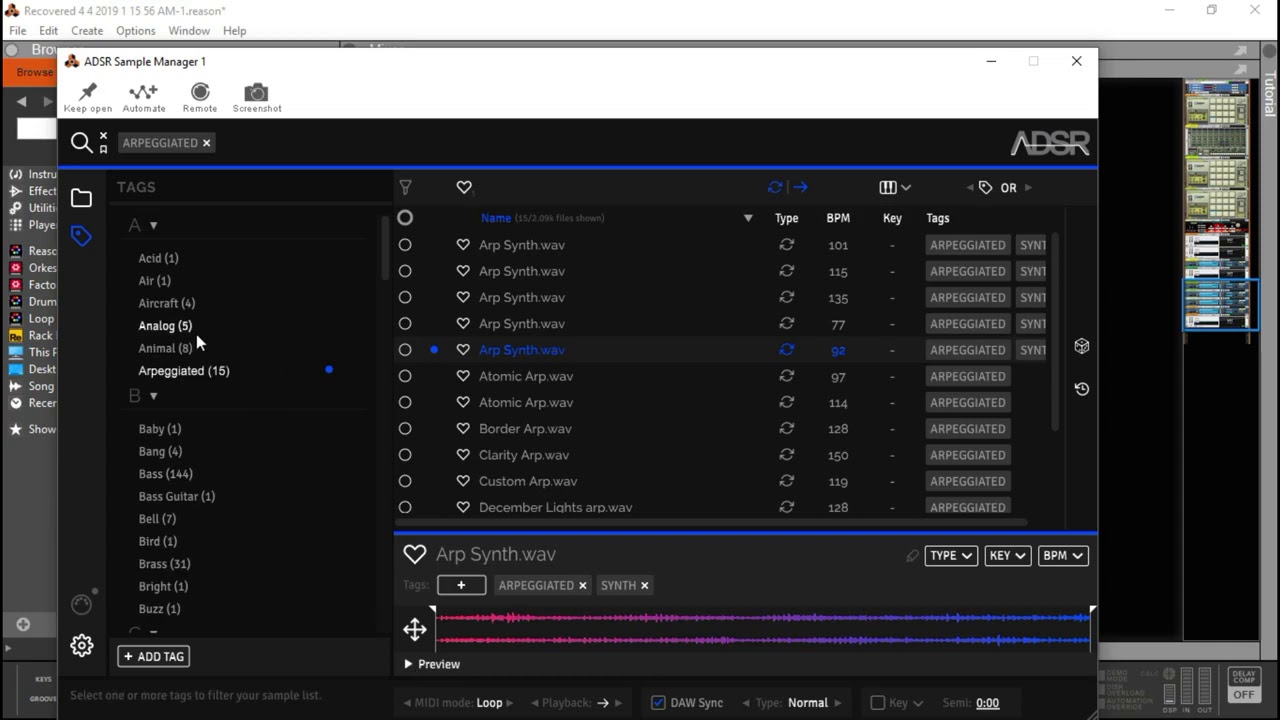Open the BPM dropdown
1280x720 pixels.
1063,556
